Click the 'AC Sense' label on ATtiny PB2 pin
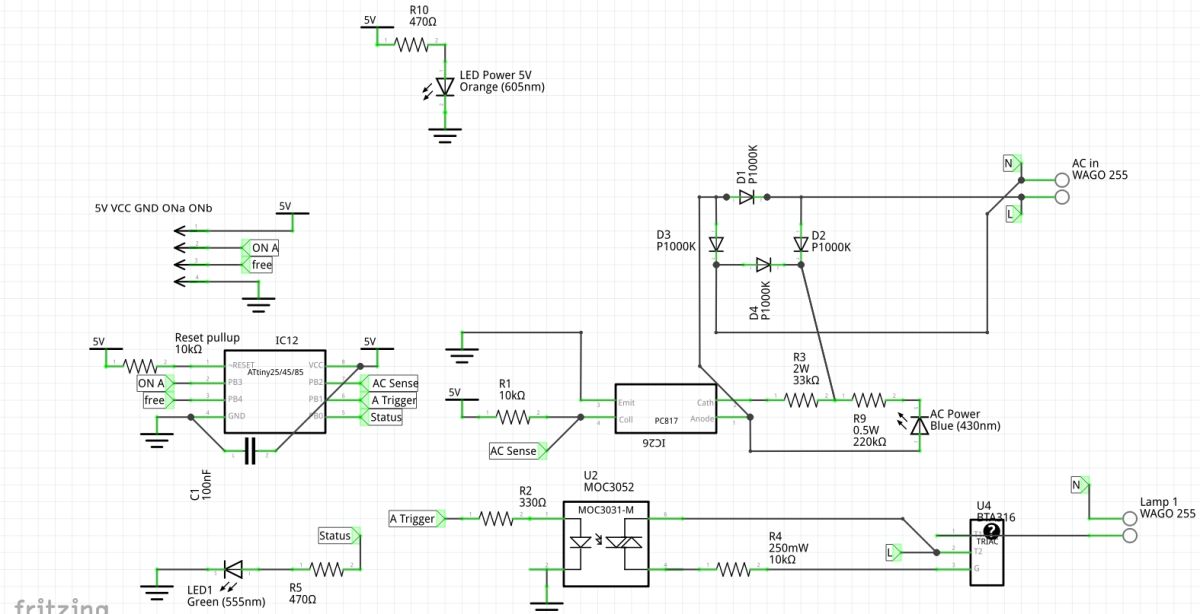The width and height of the screenshot is (1200, 614). tap(389, 383)
